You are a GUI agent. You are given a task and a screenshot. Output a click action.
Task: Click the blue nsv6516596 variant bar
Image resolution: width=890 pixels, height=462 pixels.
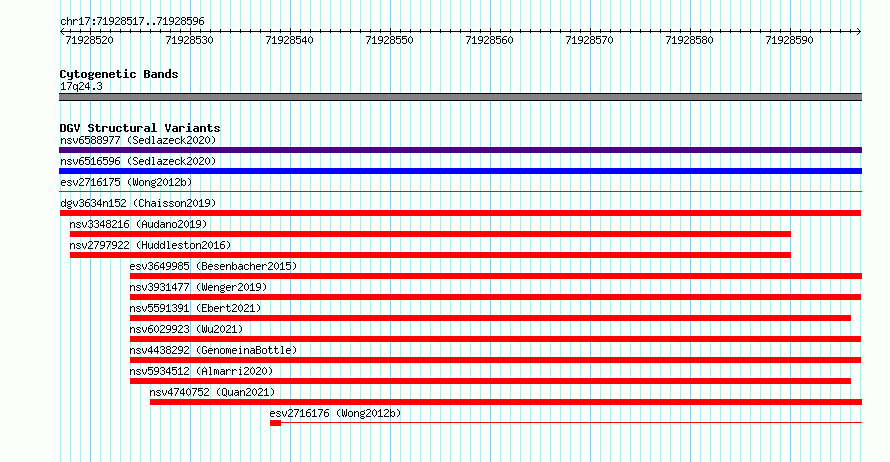(460, 171)
